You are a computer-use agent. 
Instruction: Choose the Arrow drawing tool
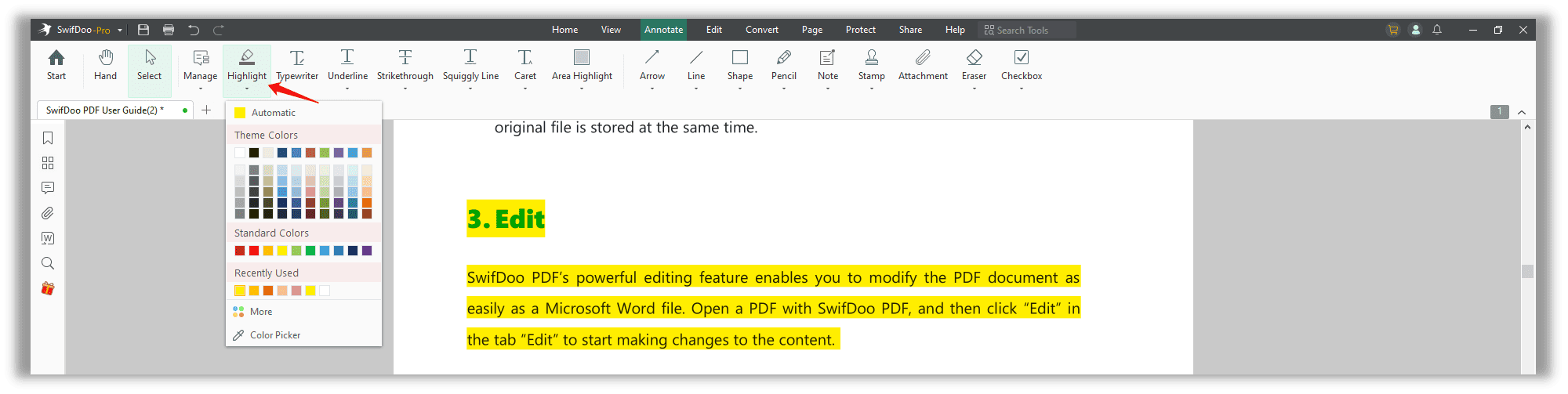pos(652,65)
